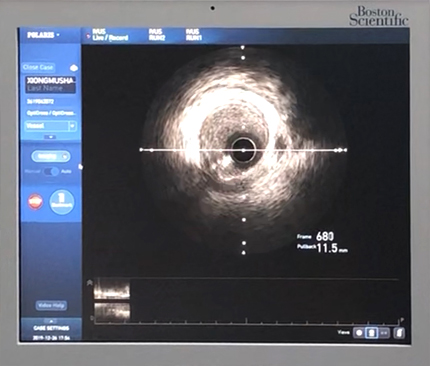The image size is (430, 366).
Task: Open the Vessel dropdown arrow
Action: (x=72, y=126)
